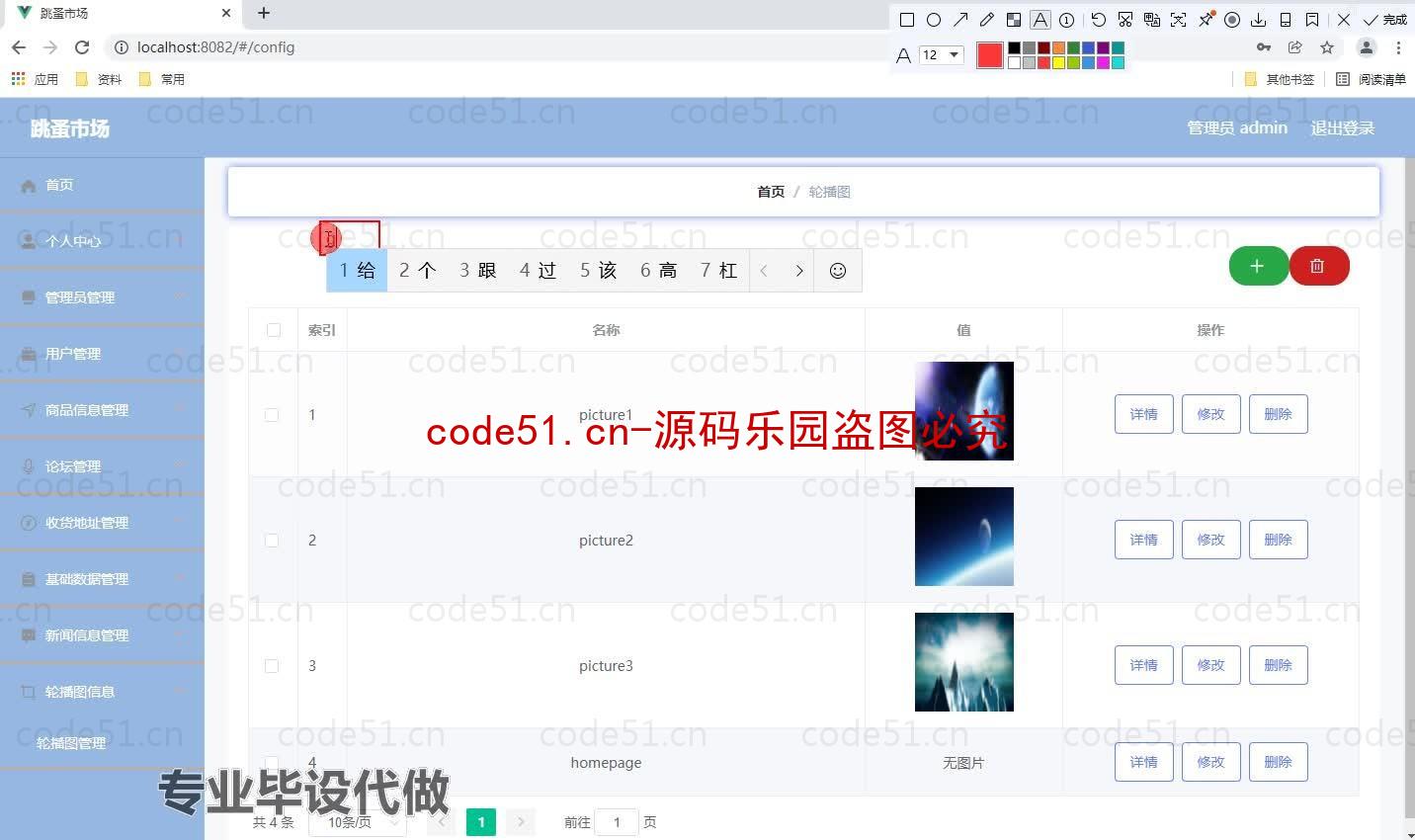Screen dimensions: 1415x840
Task: Choose IME candidate 6 高
Action: click(x=659, y=271)
